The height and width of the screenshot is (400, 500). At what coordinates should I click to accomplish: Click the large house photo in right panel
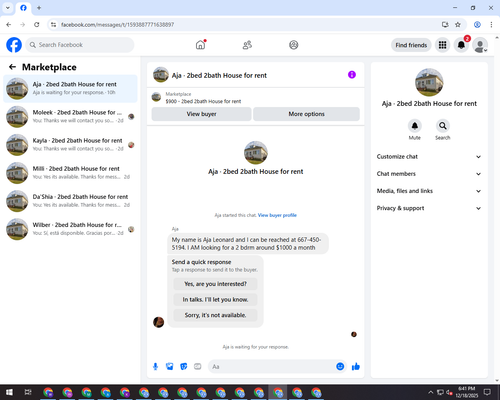point(429,82)
